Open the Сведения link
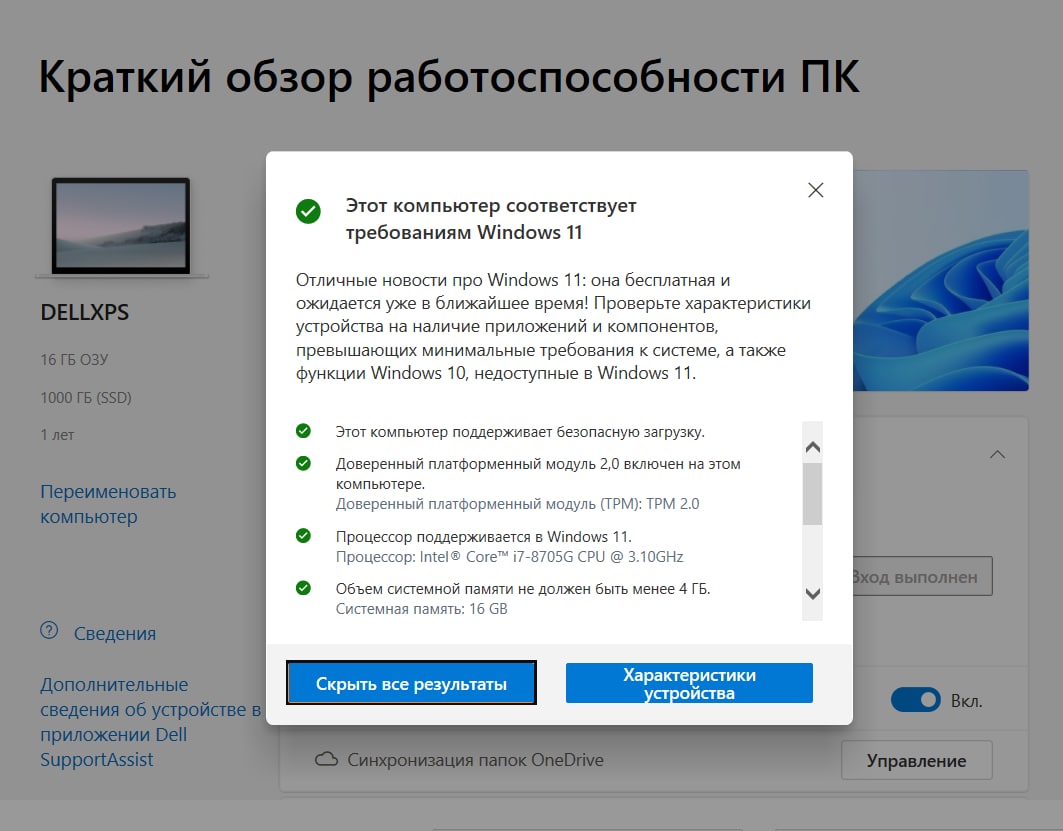 (x=115, y=634)
